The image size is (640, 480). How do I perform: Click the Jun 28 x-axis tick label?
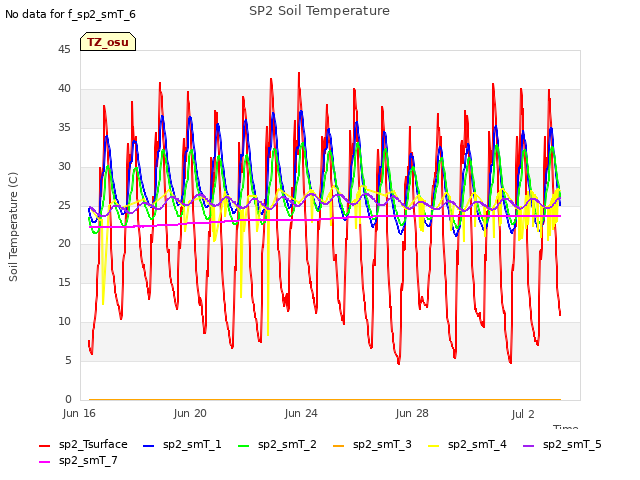click(412, 413)
